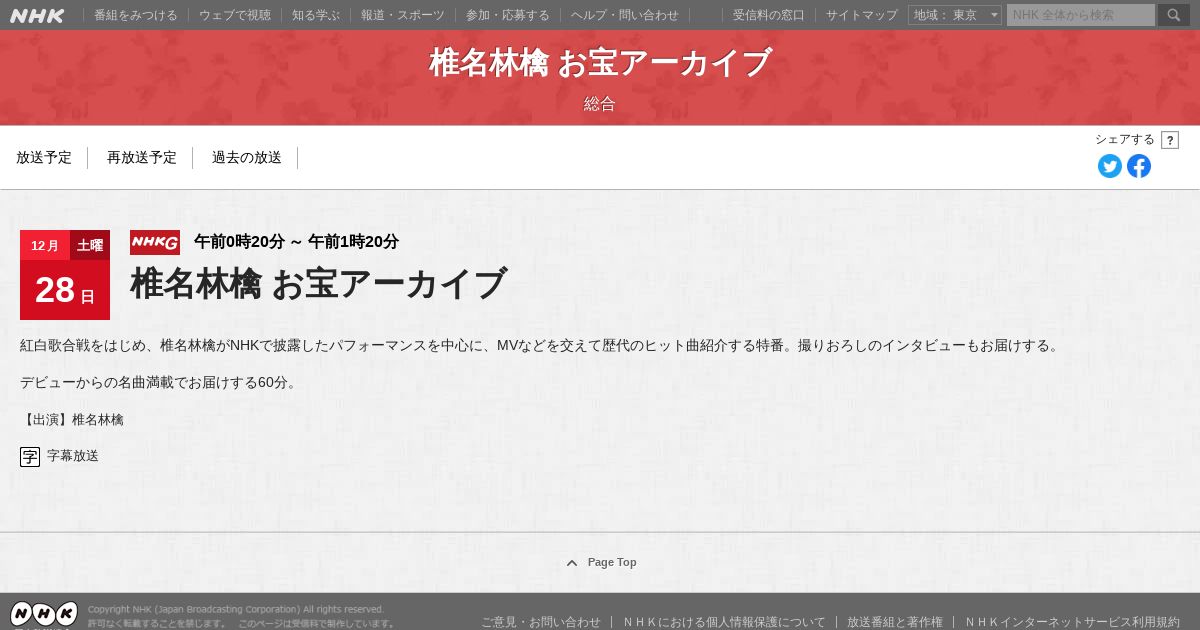The height and width of the screenshot is (630, 1200).
Task: Share on Facebook icon
Action: click(1139, 166)
